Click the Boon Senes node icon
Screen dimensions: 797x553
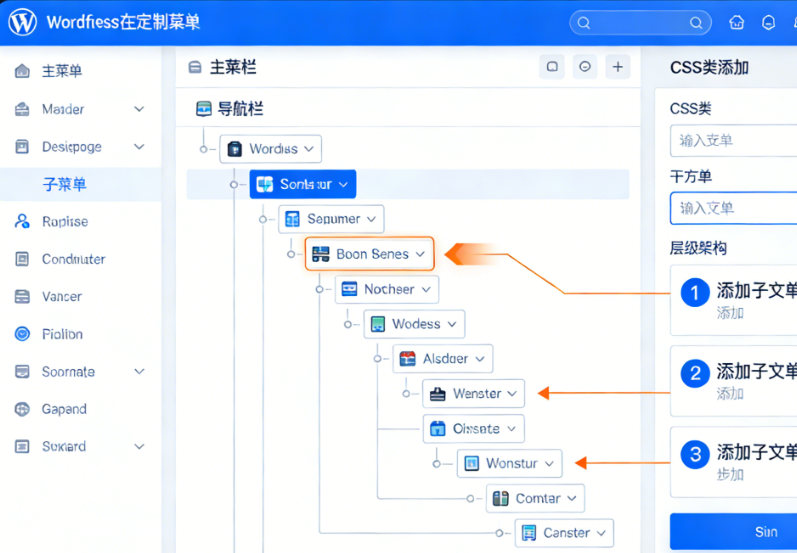coord(320,254)
